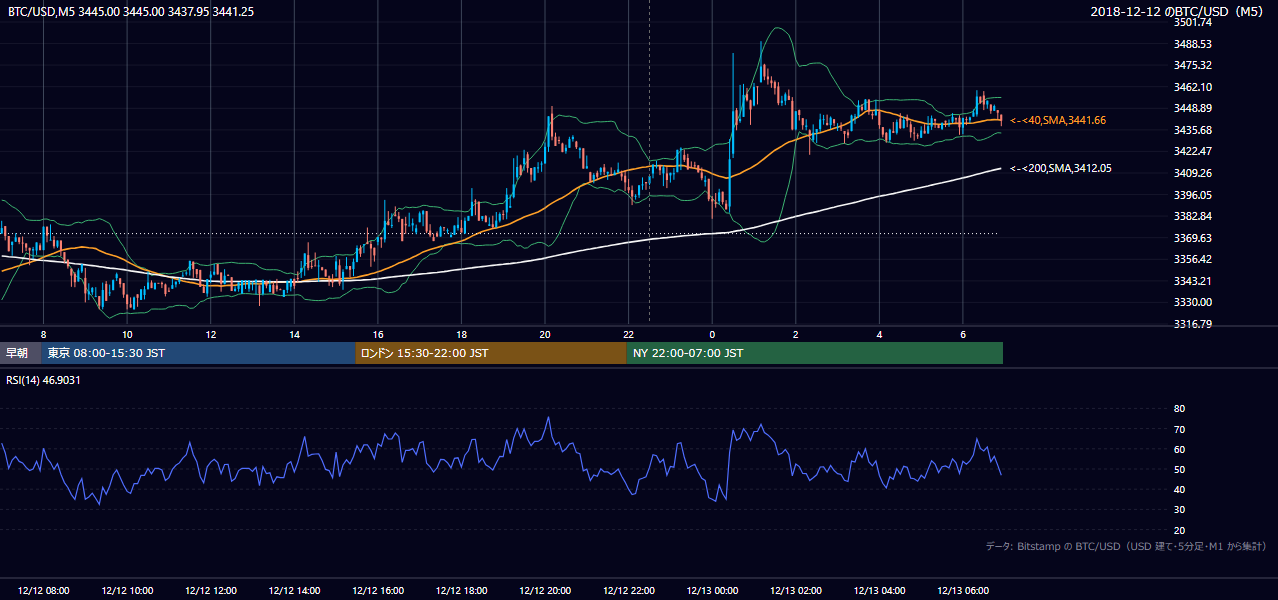
Task: Click the hour label 10 under the chart
Action: click(127, 334)
